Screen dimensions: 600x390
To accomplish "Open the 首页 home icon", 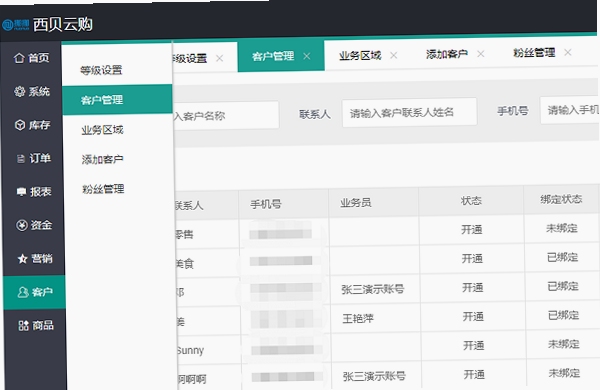I will tap(19, 58).
